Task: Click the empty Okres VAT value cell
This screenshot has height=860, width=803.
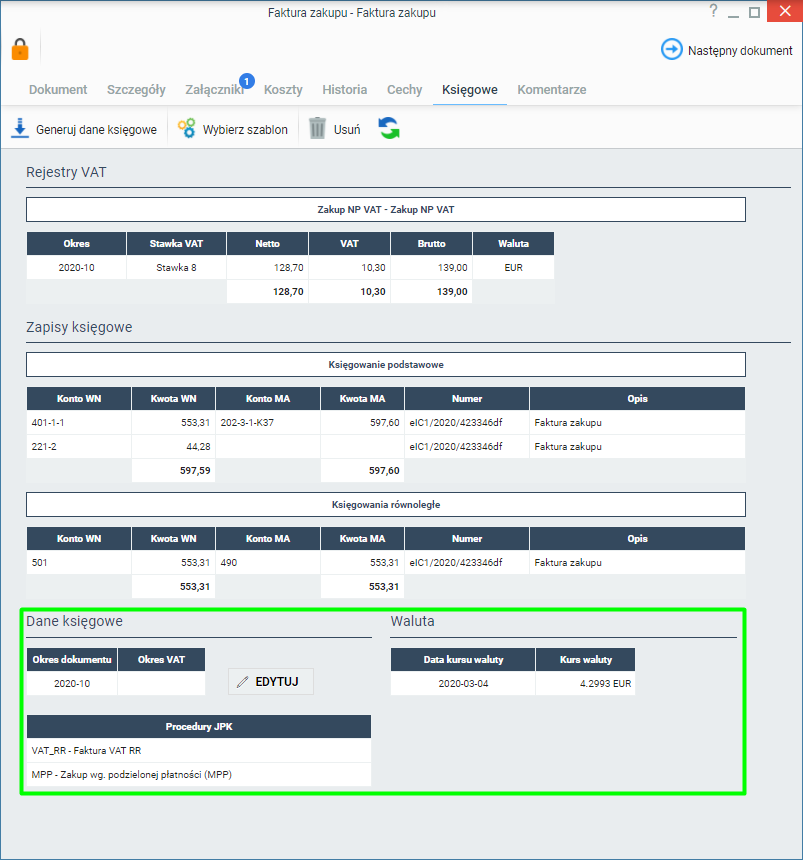Action: click(161, 683)
